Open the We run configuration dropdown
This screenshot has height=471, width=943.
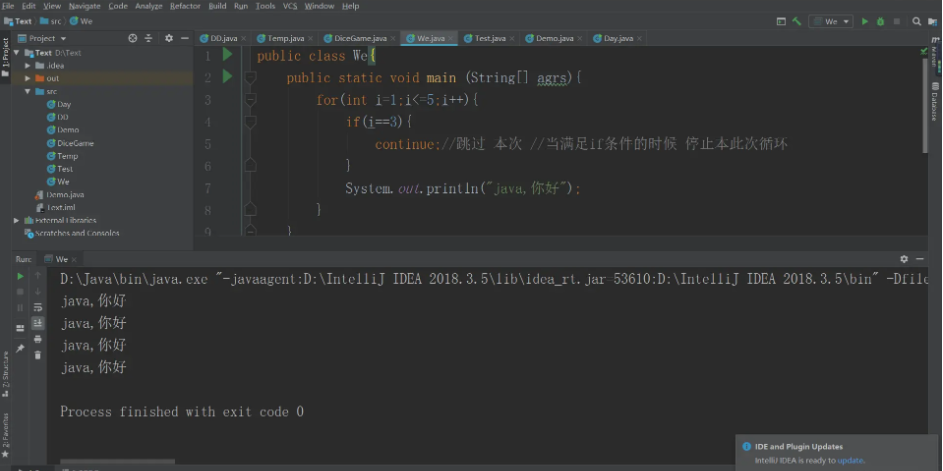[831, 22]
